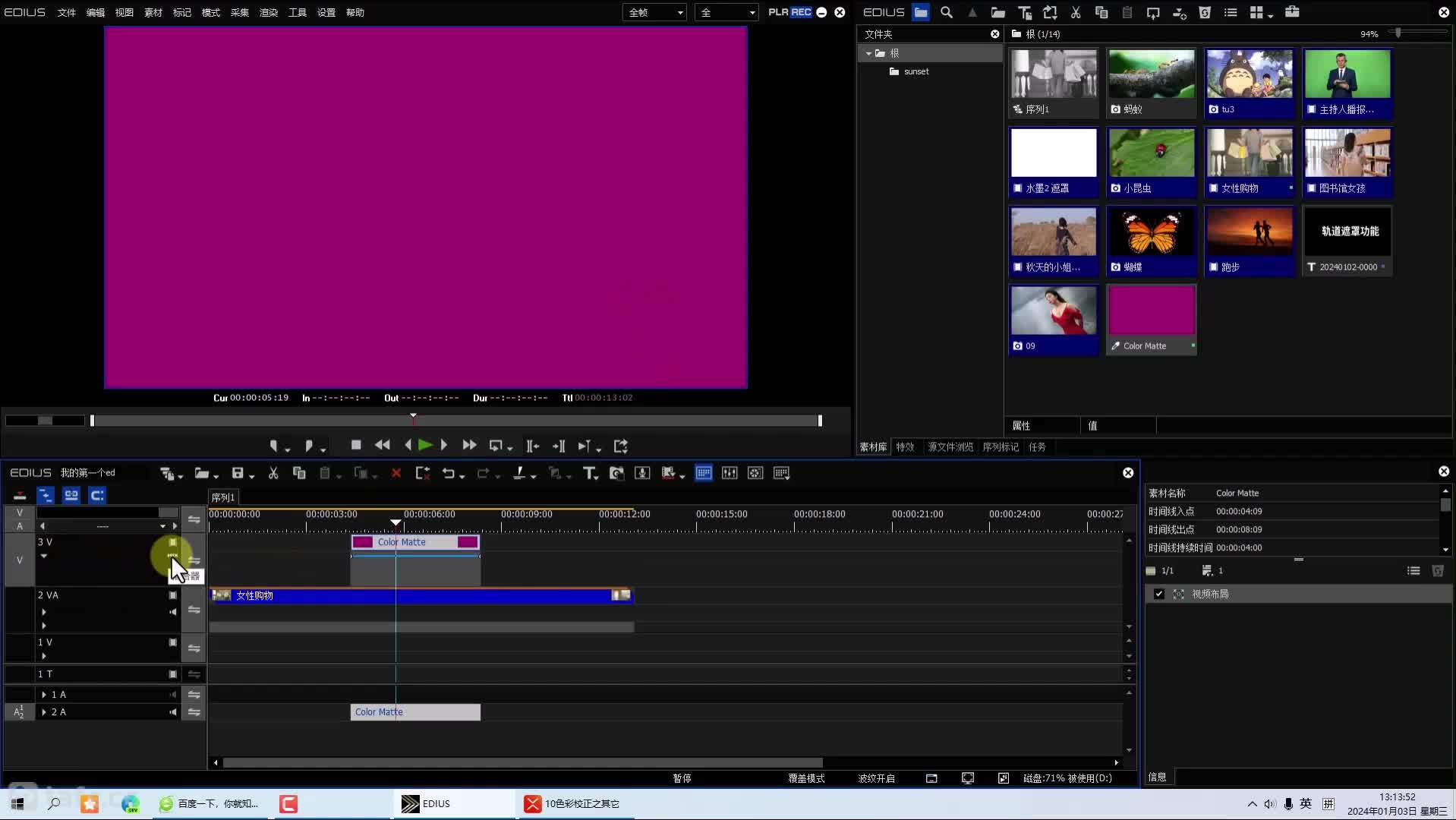The image size is (1456, 820).
Task: Click search icon in bin toolbar
Action: click(947, 12)
